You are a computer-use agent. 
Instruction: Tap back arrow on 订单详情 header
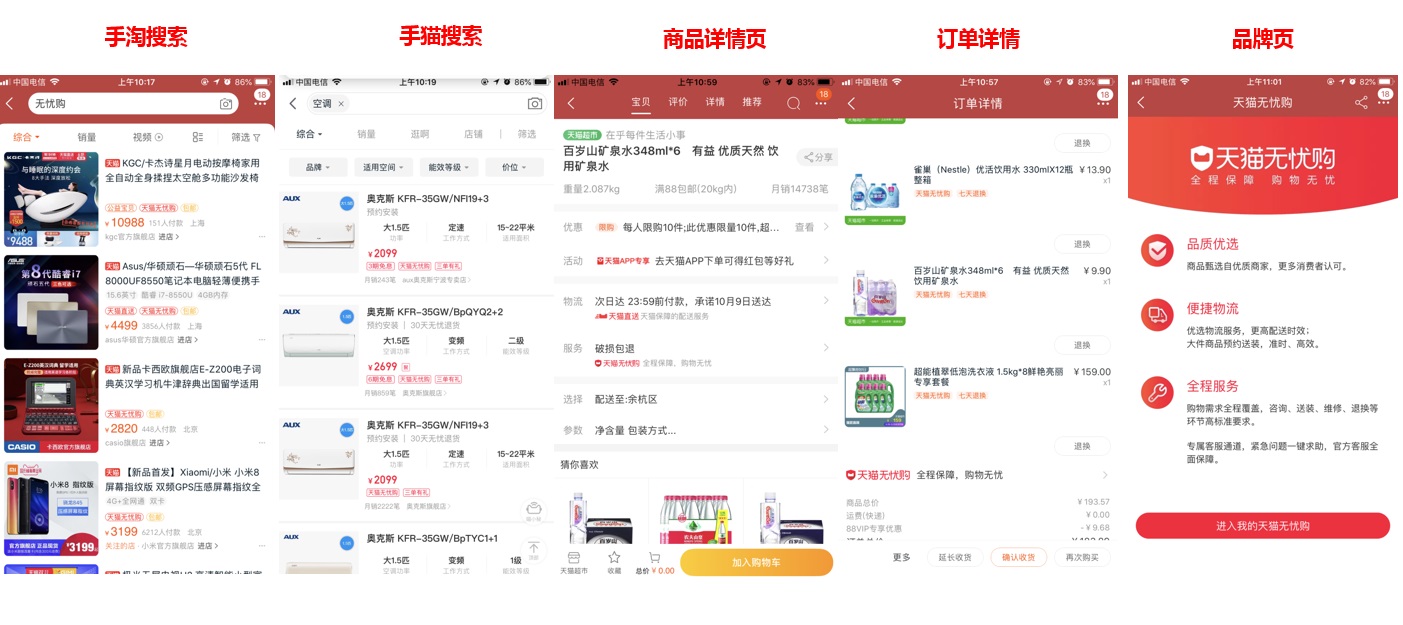pyautogui.click(x=851, y=104)
